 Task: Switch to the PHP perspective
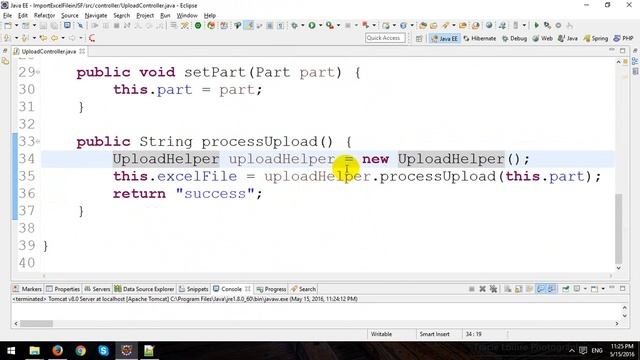click(623, 38)
